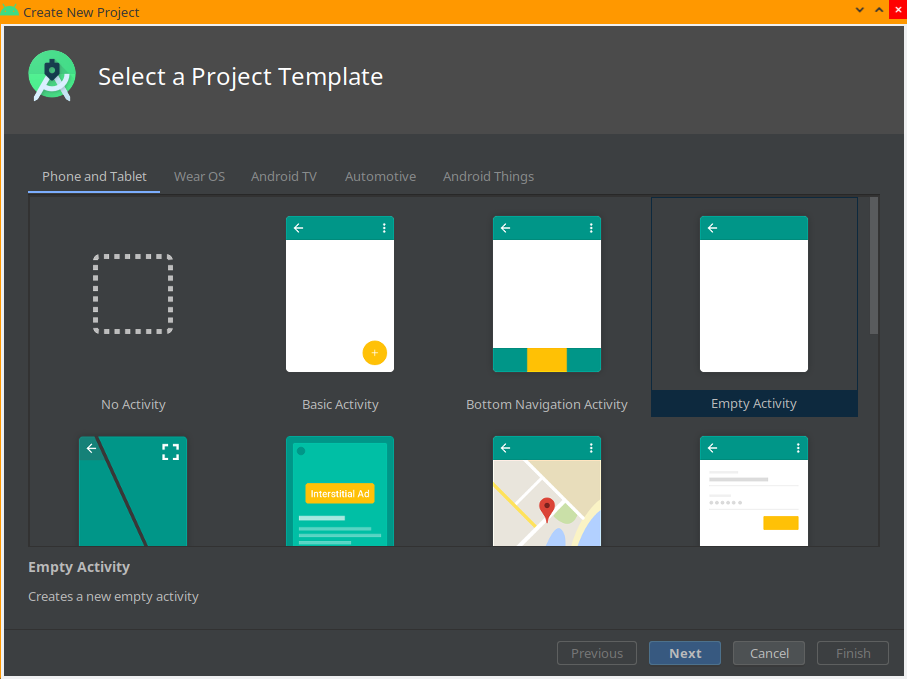Click the fullscreen brackets icon in Fullscreen template
This screenshot has height=679, width=907.
point(171,452)
